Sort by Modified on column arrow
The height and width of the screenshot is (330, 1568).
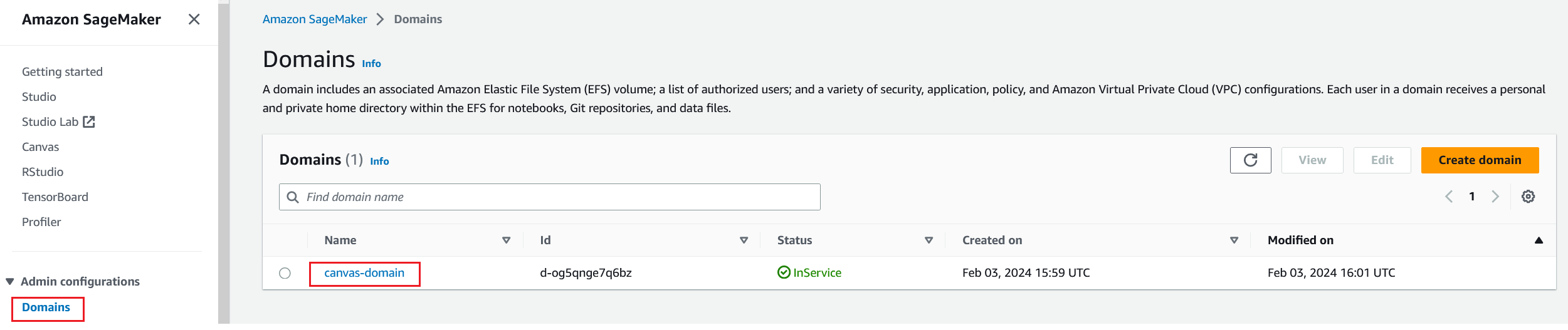(x=1539, y=240)
